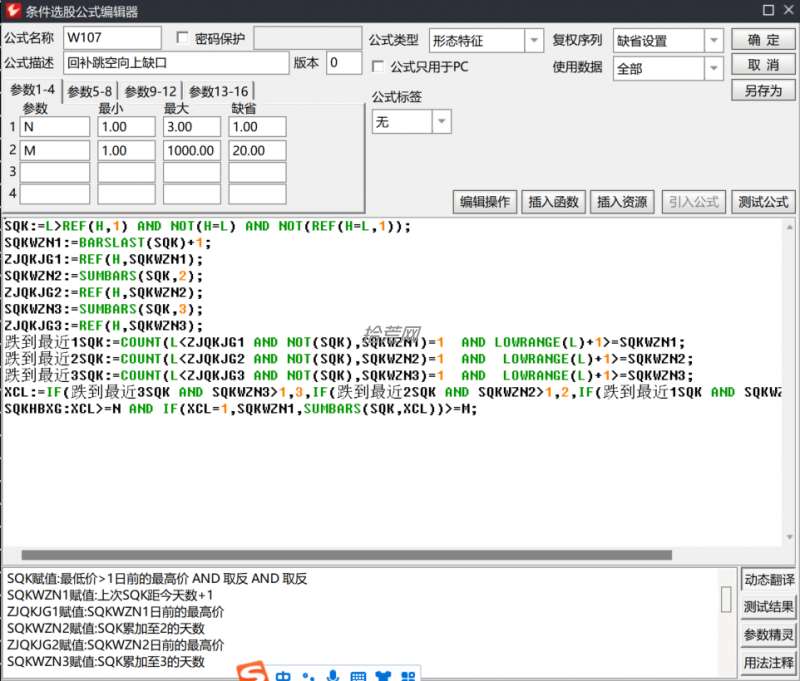Click 参数精灵 button

[x=768, y=635]
